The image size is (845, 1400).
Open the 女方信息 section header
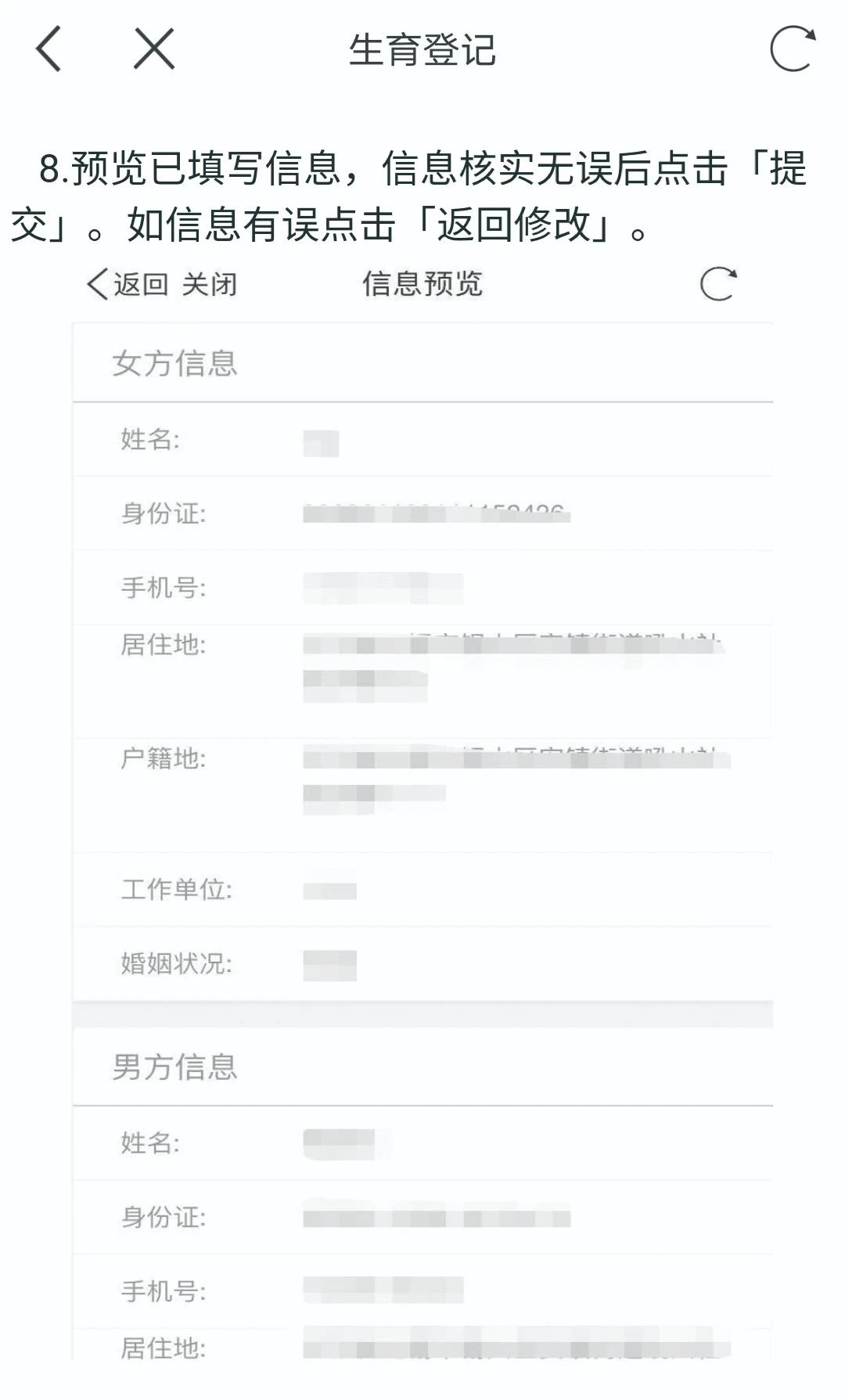(x=422, y=363)
